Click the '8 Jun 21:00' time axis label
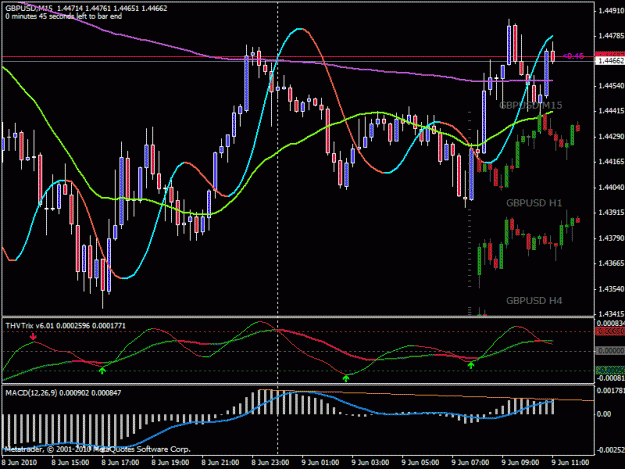 coord(220,463)
